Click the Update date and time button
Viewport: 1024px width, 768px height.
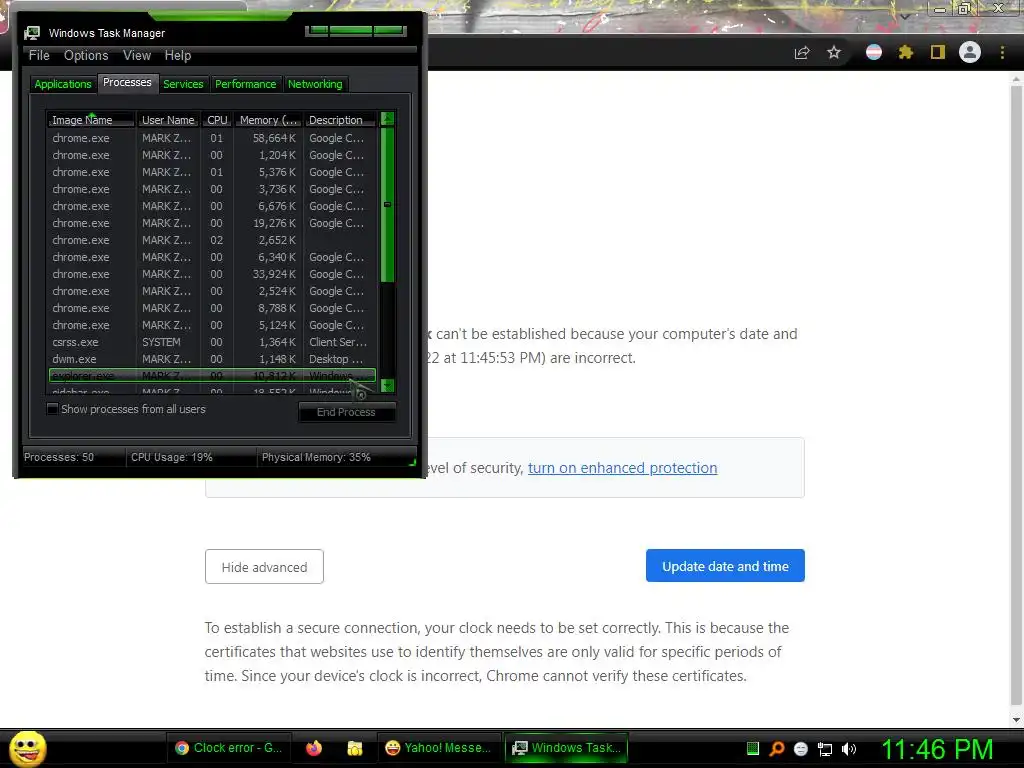(x=725, y=566)
